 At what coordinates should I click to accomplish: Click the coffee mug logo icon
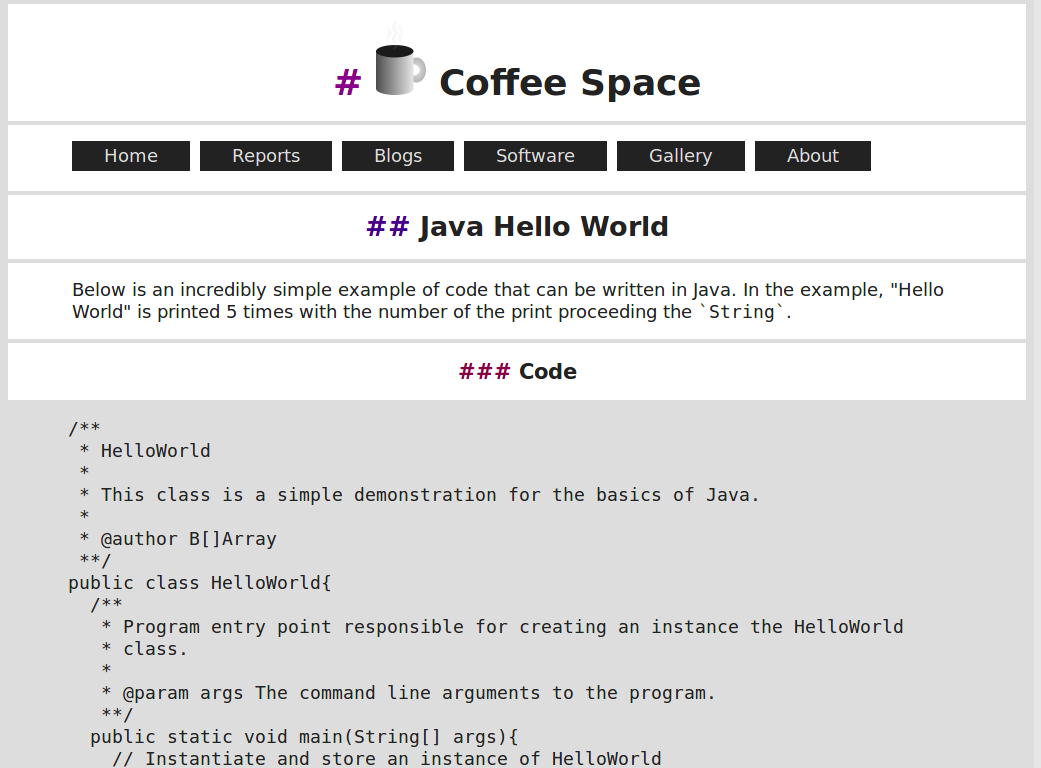click(x=400, y=61)
